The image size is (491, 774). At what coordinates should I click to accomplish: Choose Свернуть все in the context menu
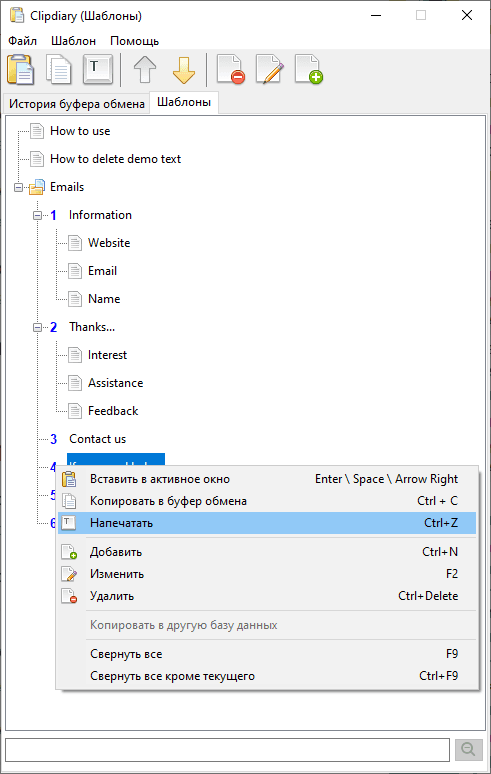(267, 654)
